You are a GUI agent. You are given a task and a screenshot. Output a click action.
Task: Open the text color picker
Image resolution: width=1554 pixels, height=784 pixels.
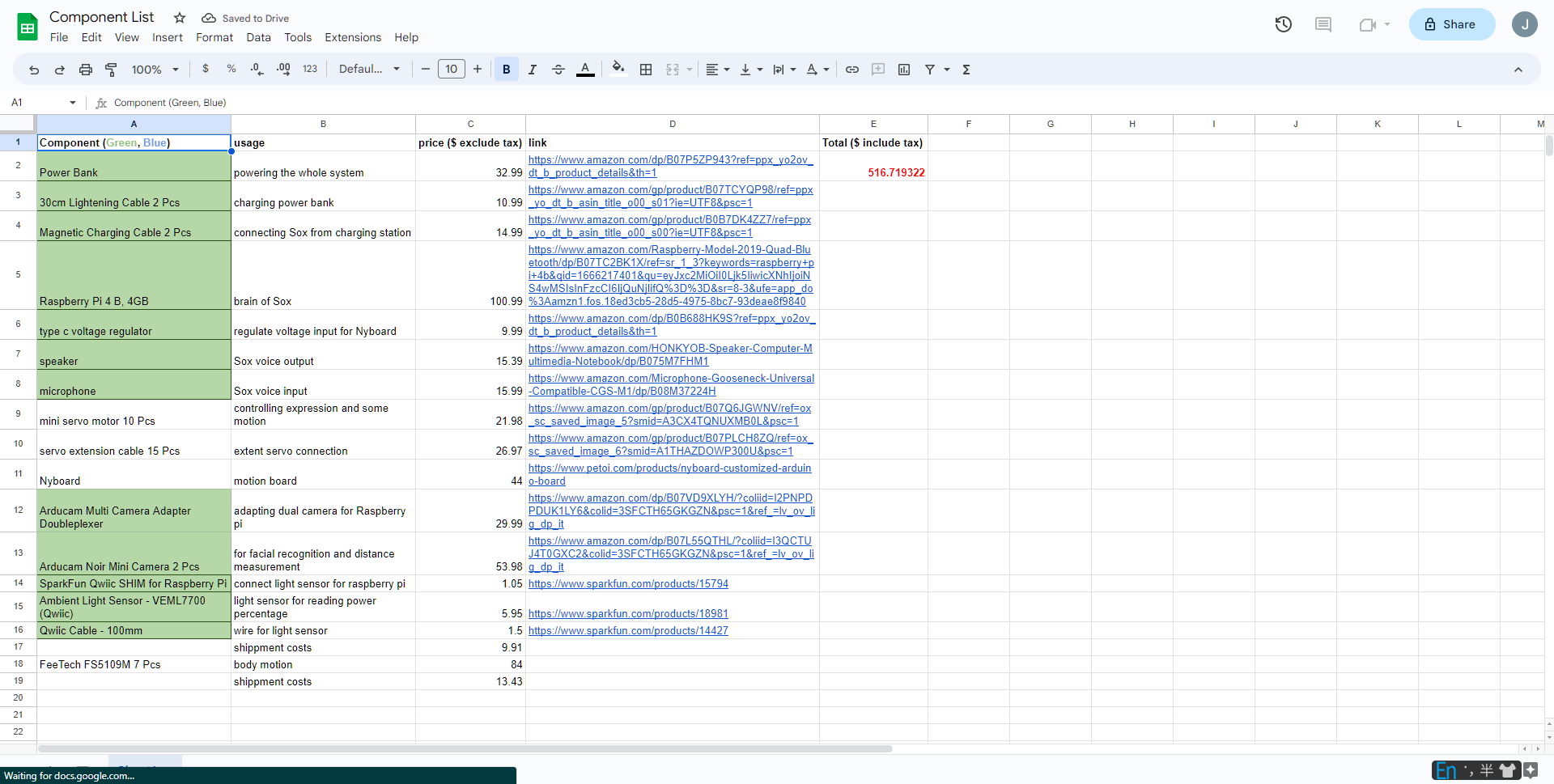click(585, 70)
